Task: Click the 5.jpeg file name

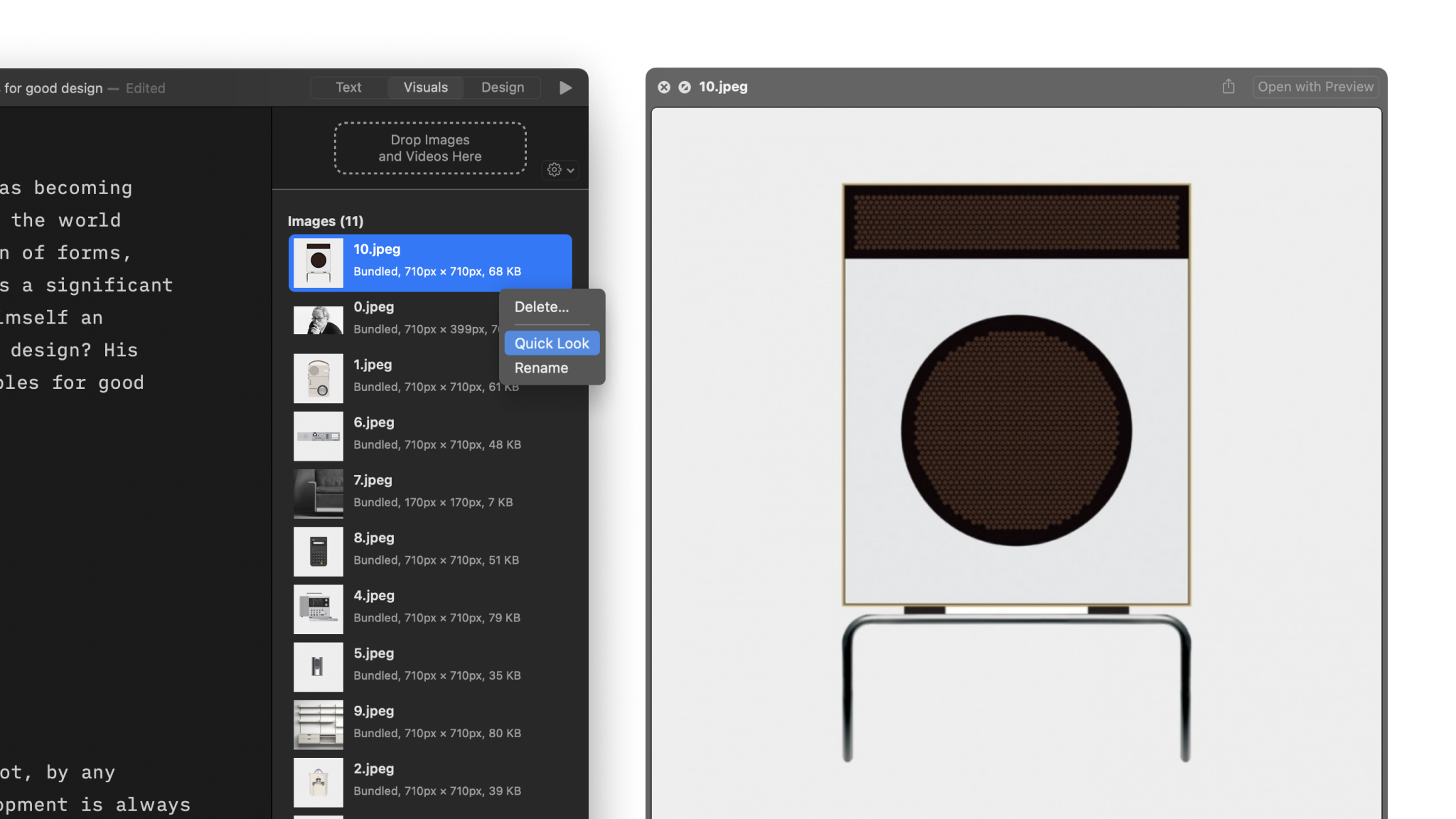Action: point(374,653)
